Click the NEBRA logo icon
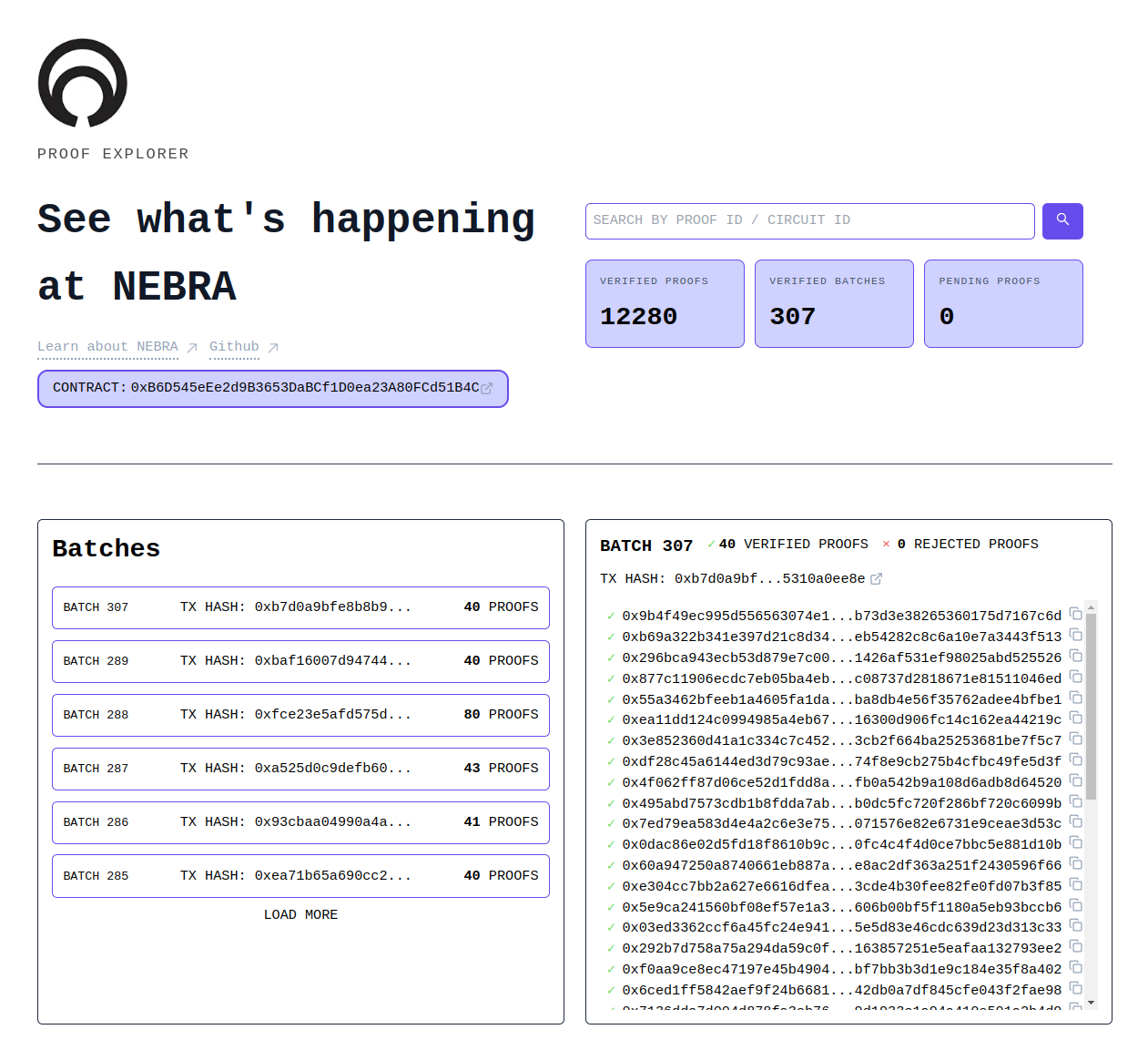This screenshot has height=1050, width=1148. coord(82,83)
